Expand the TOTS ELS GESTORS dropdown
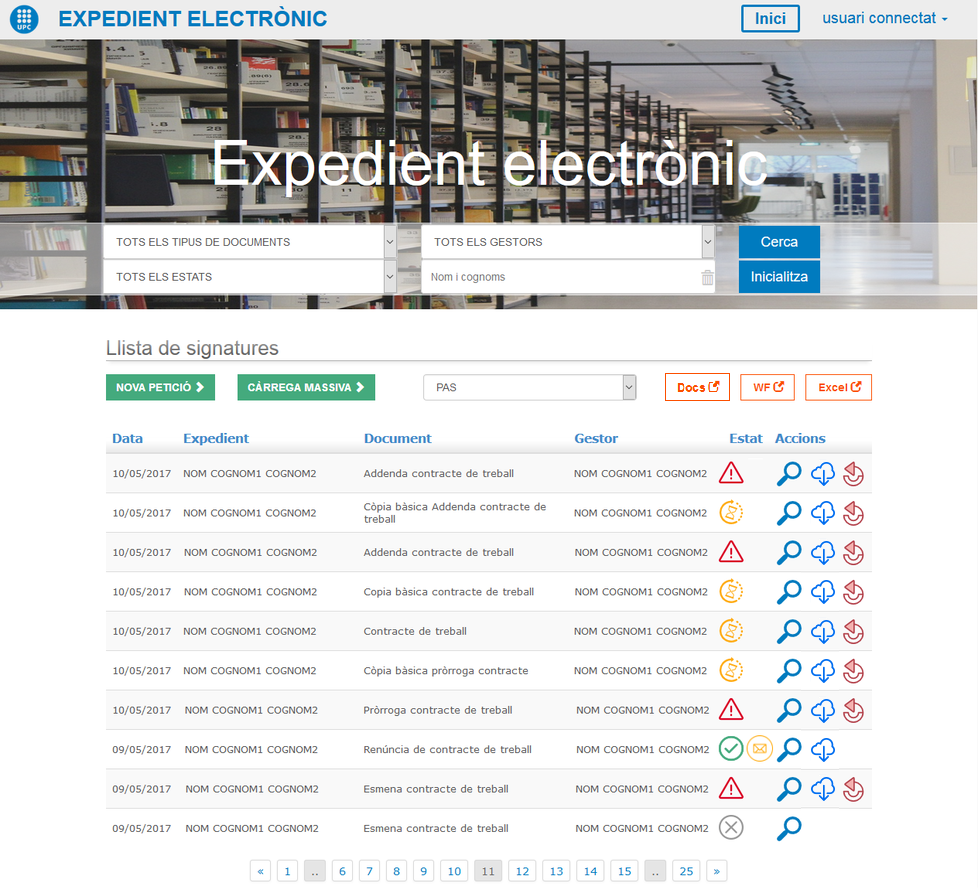 (567, 242)
